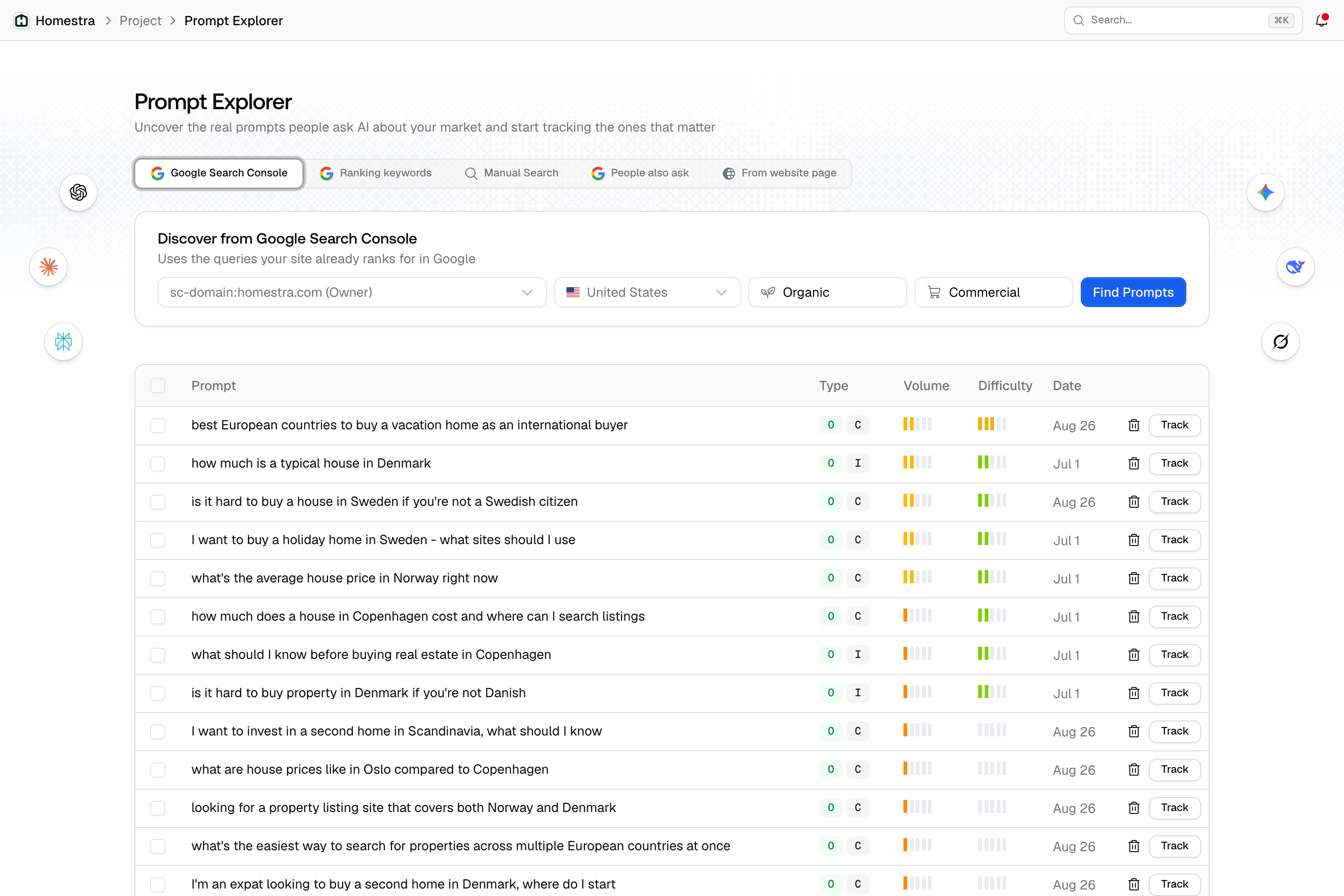The height and width of the screenshot is (896, 1344).
Task: Click the DeepSeek whale floating icon
Action: tap(1295, 267)
